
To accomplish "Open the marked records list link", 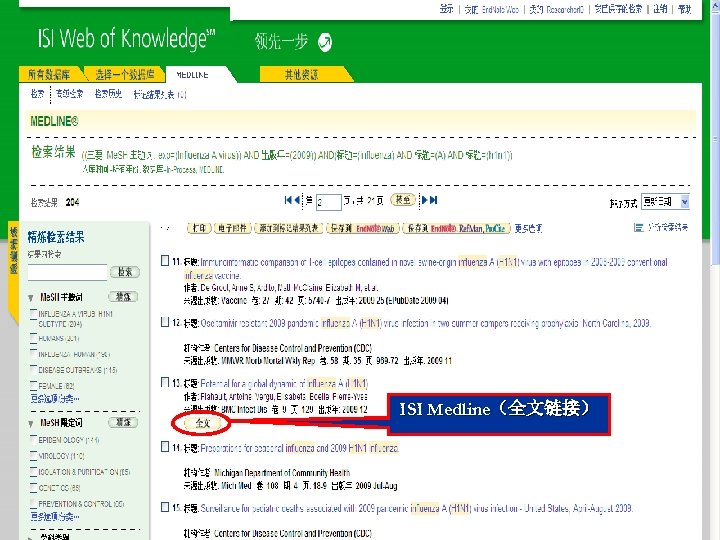I will point(160,95).
